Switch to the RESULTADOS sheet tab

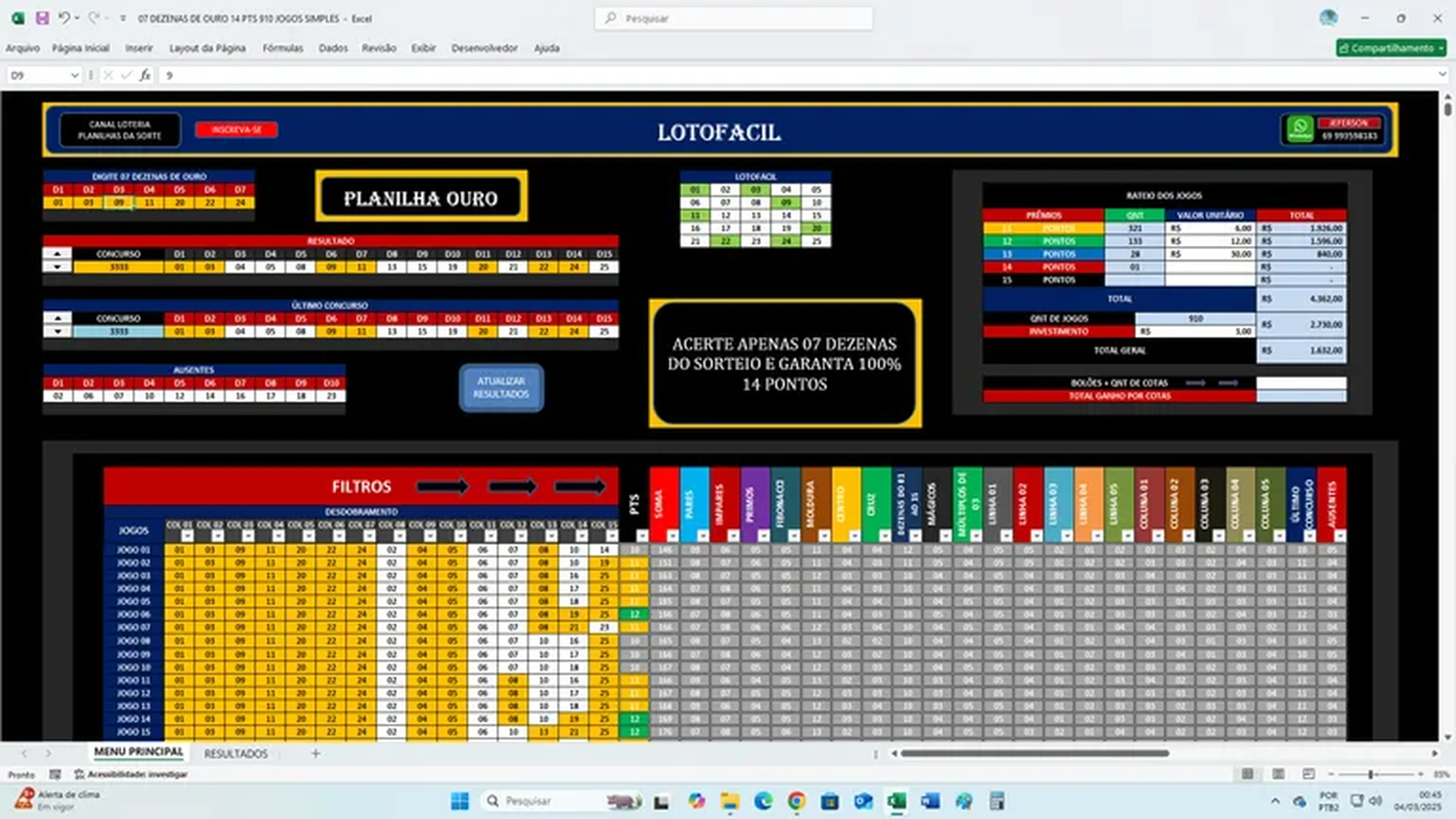click(236, 753)
